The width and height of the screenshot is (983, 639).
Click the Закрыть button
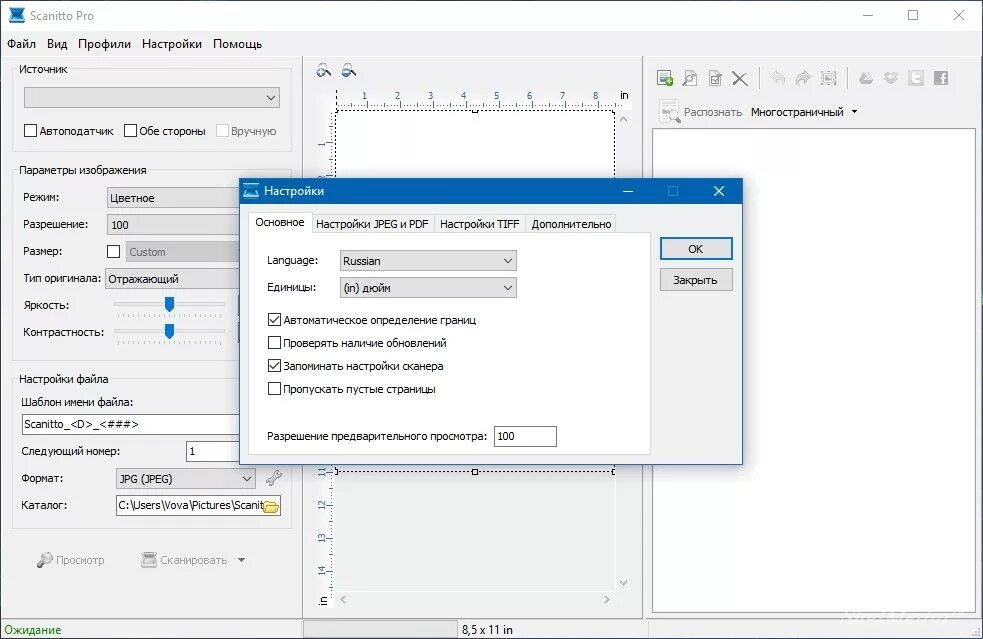696,280
